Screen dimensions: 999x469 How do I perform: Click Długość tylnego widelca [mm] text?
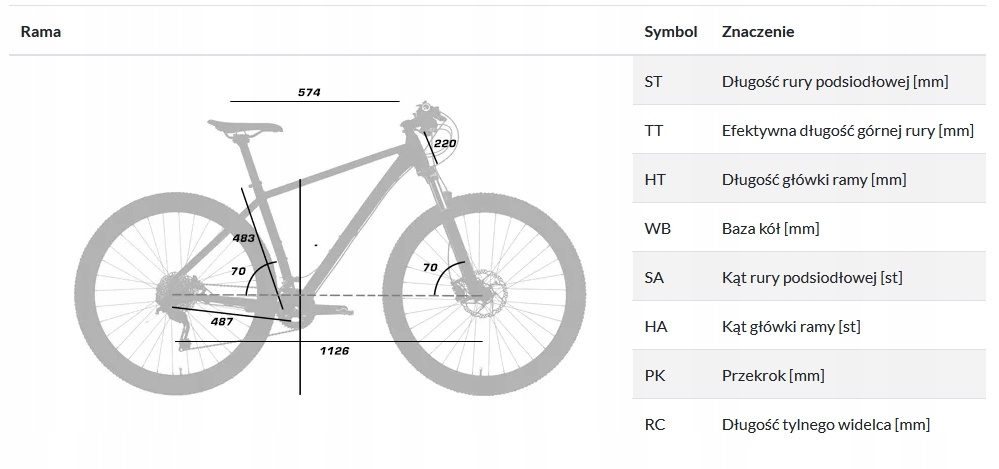coord(826,424)
